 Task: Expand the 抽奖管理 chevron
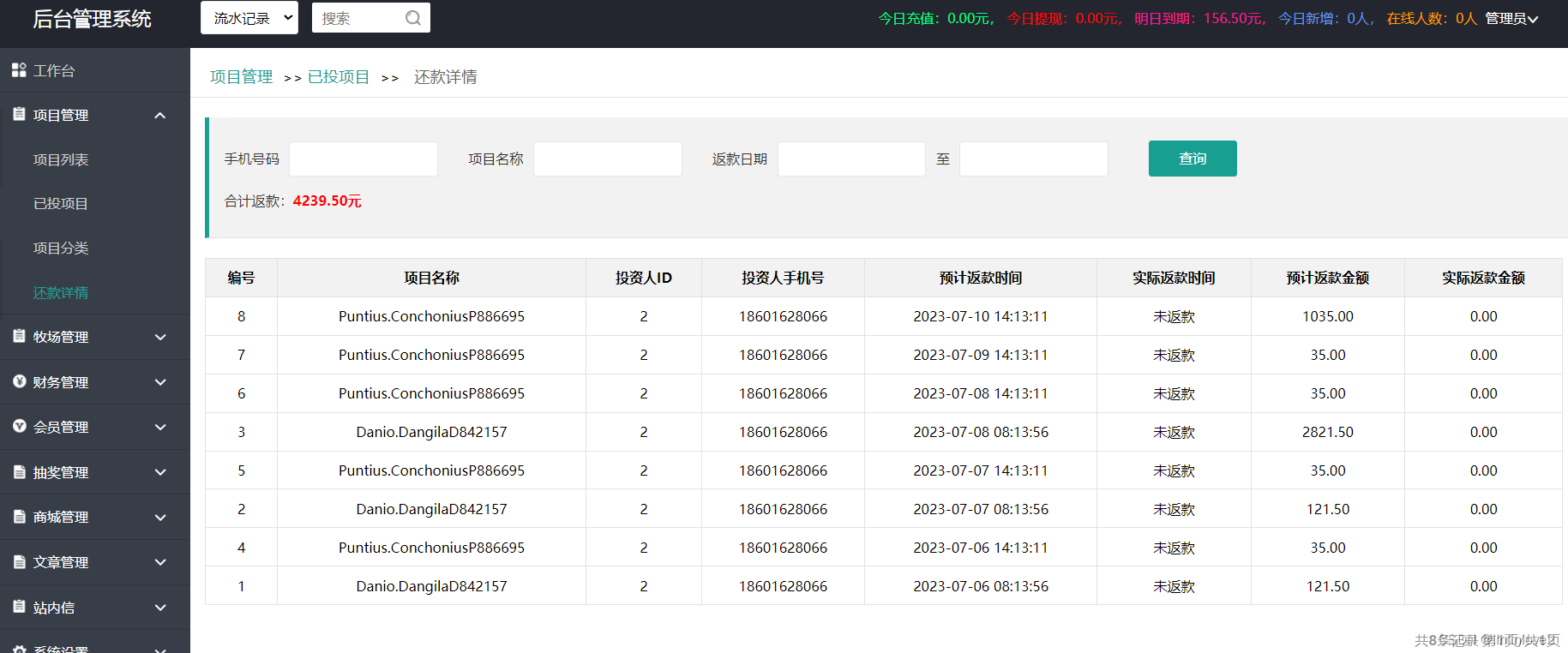[x=160, y=472]
